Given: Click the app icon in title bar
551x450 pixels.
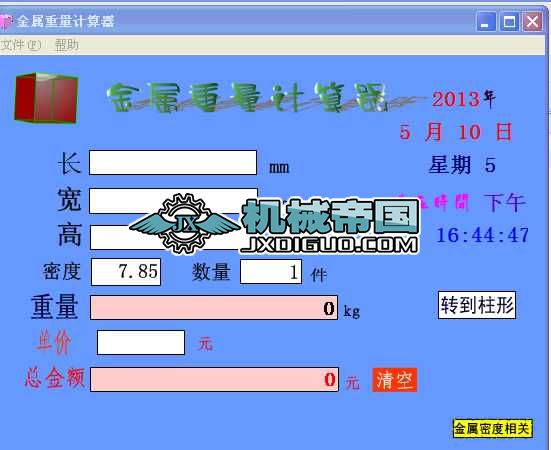Looking at the screenshot, I should pos(6,21).
